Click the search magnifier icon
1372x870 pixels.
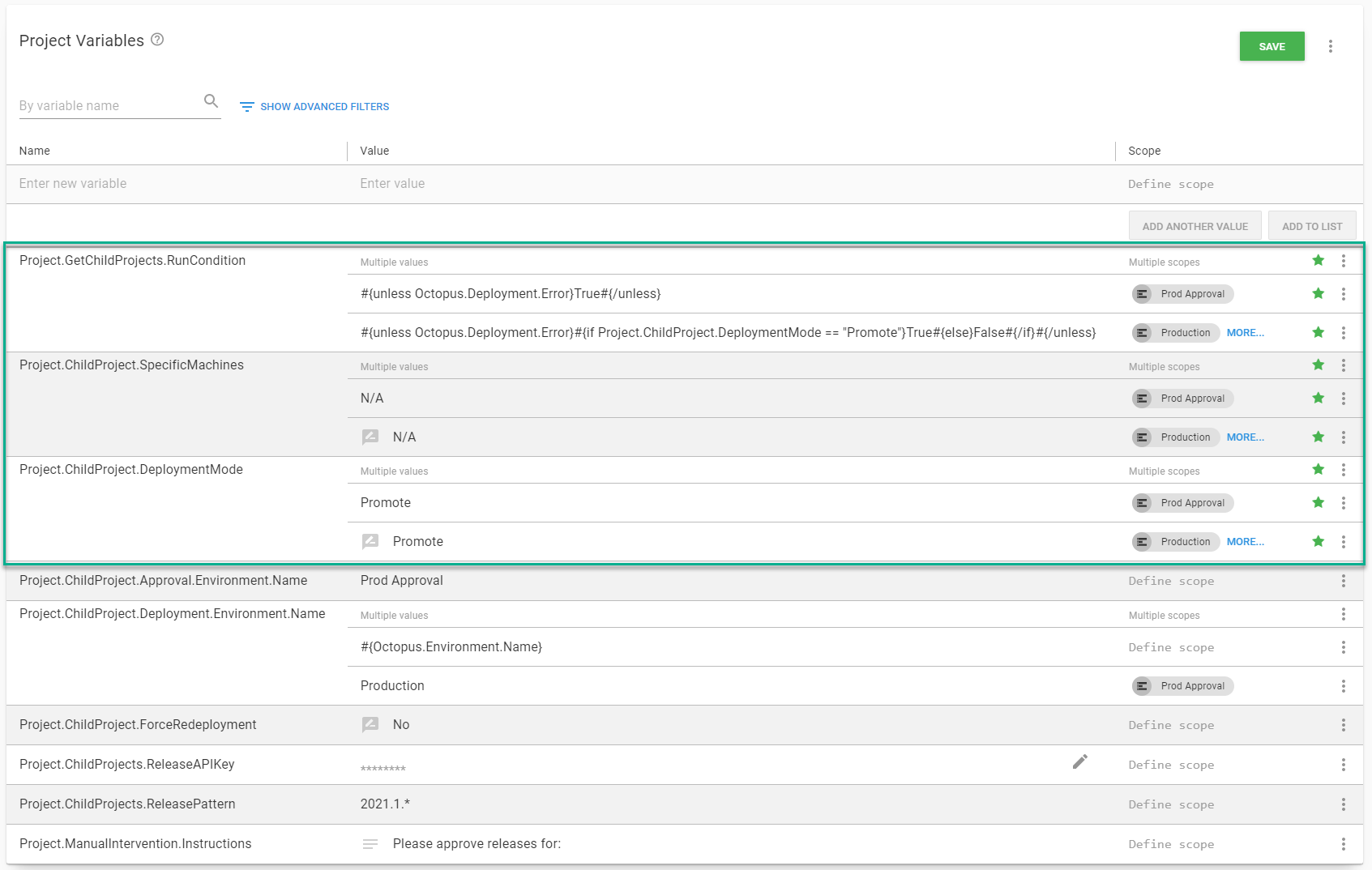click(x=211, y=101)
